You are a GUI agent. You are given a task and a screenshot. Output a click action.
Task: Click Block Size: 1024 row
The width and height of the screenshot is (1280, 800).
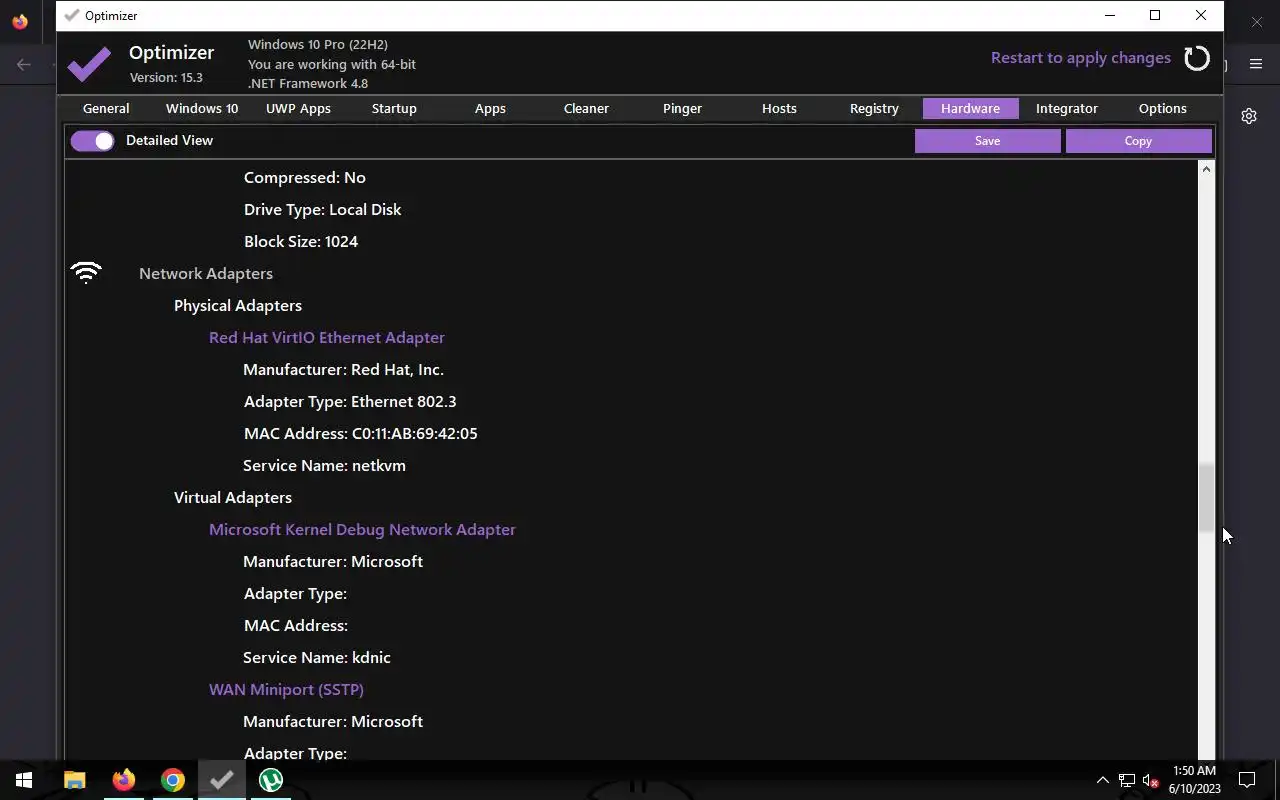pos(301,241)
